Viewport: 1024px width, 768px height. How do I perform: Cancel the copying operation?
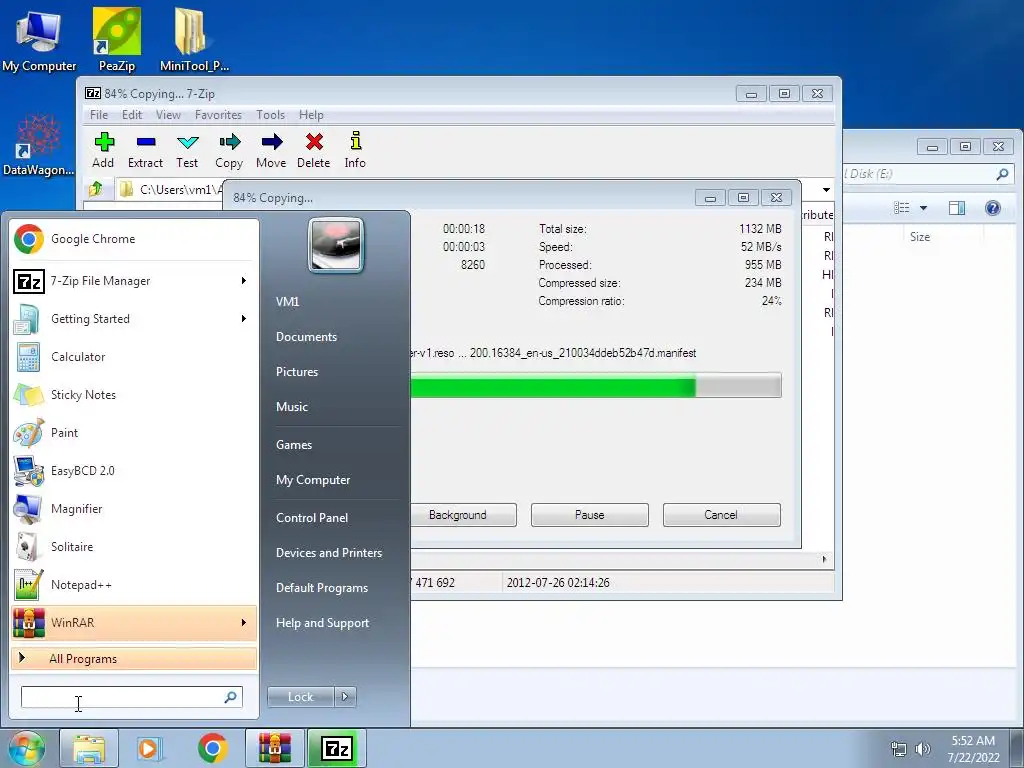coord(722,515)
